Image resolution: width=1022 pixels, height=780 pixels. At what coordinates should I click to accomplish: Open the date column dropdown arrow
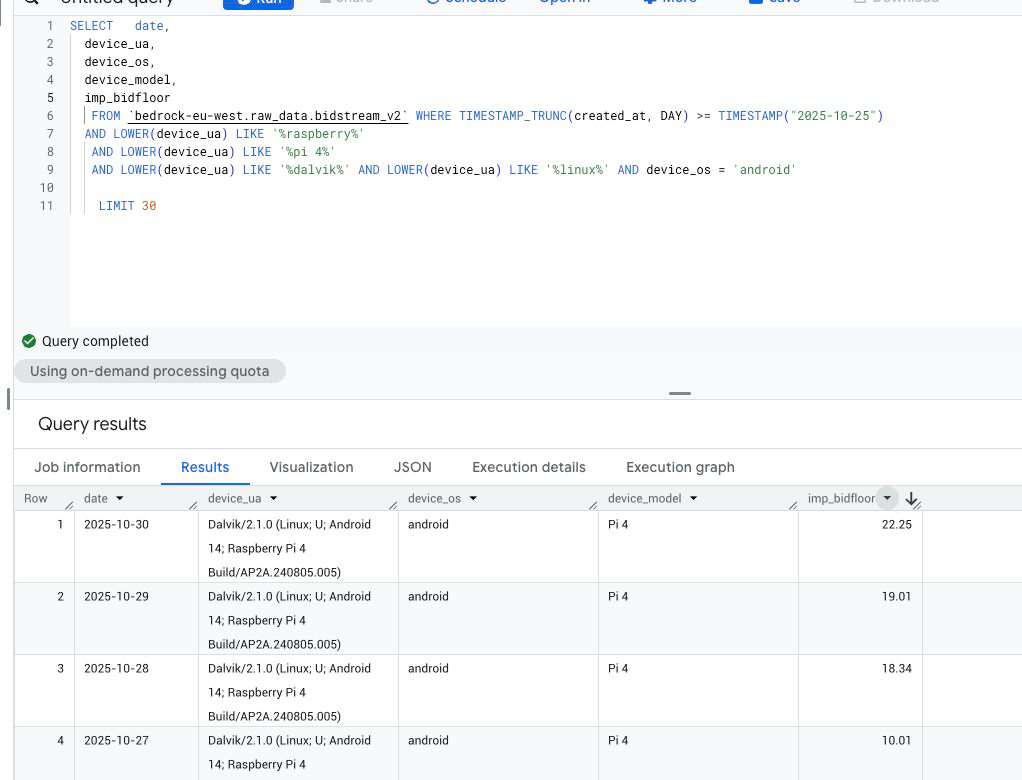[x=120, y=498]
